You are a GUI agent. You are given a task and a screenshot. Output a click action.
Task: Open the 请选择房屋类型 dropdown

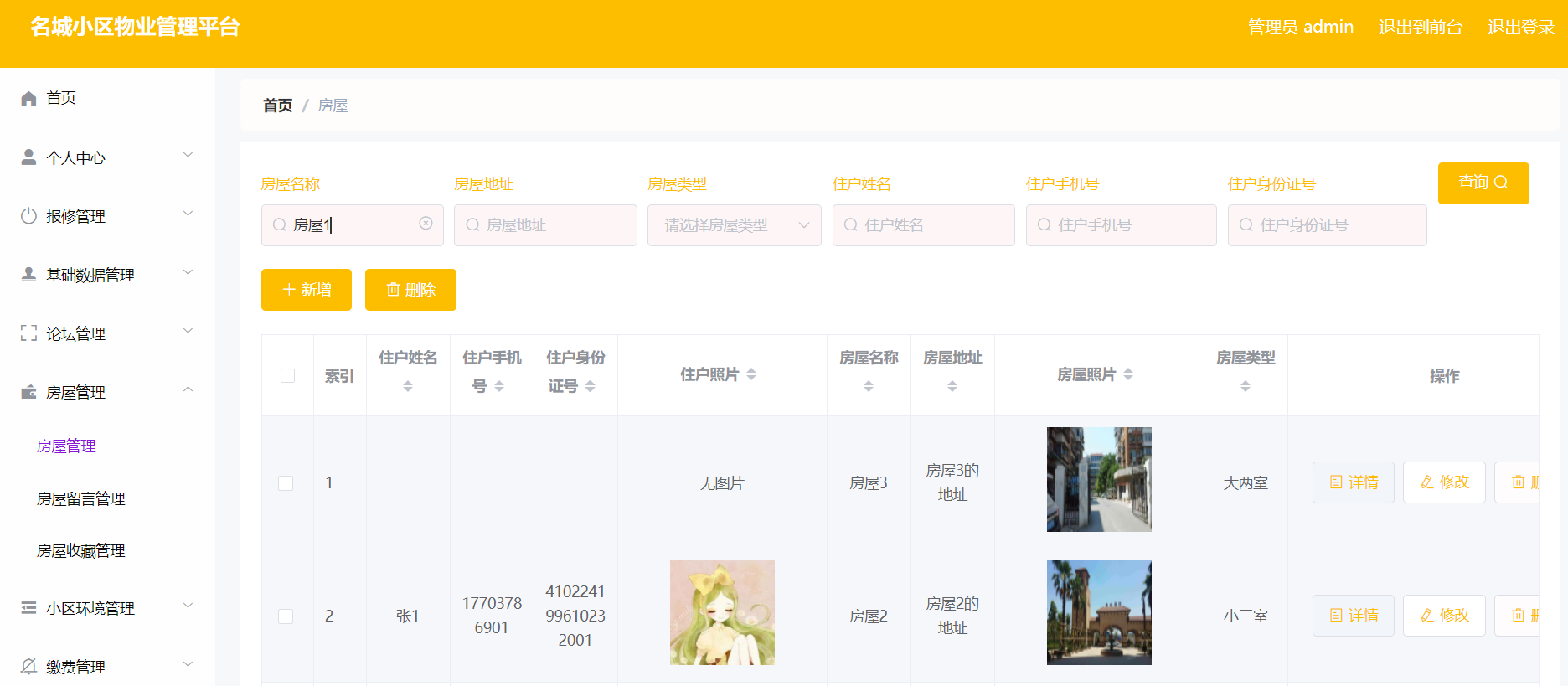pos(734,225)
